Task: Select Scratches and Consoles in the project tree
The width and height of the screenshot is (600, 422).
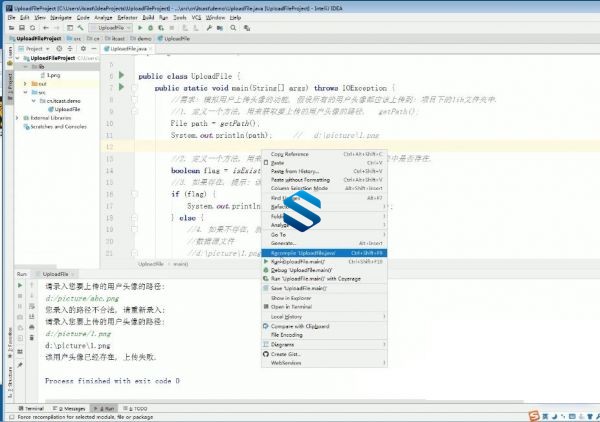Action: click(55, 126)
